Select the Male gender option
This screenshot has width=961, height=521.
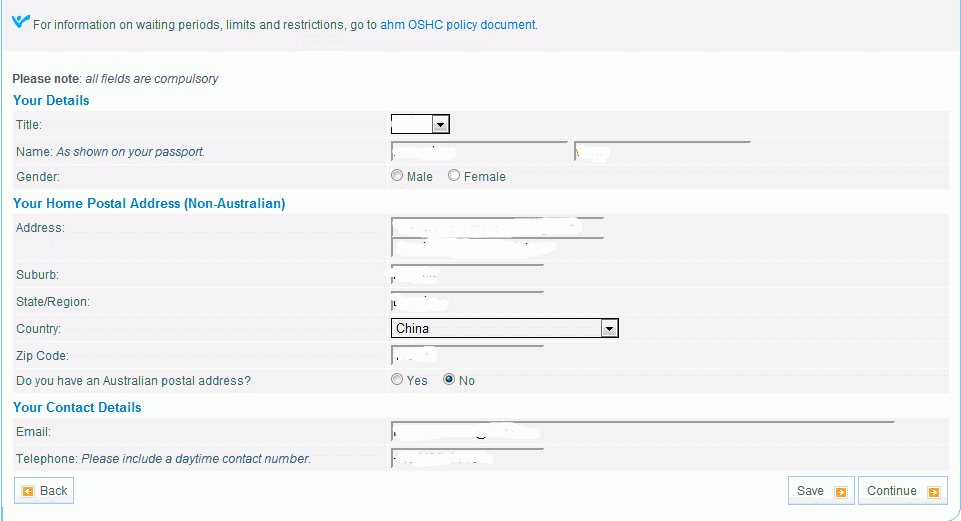(397, 176)
